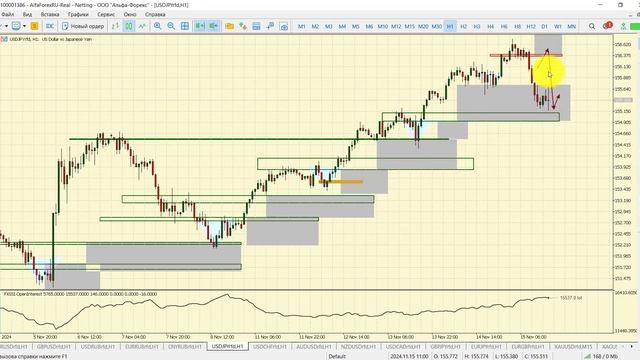Switch to the NZDUSD H1 chart tab
This screenshot has width=640, height=360.
point(358,347)
